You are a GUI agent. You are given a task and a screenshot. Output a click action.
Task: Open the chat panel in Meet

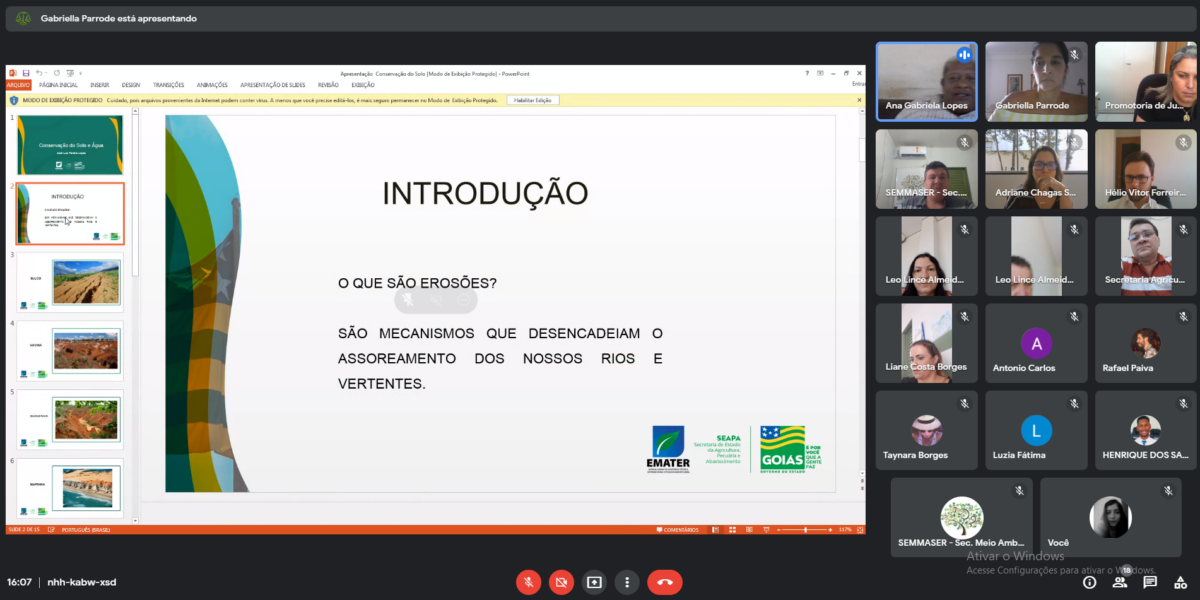point(1149,582)
